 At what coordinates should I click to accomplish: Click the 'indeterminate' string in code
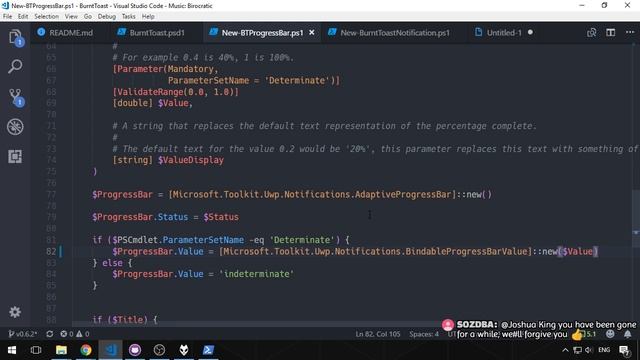tap(257, 274)
